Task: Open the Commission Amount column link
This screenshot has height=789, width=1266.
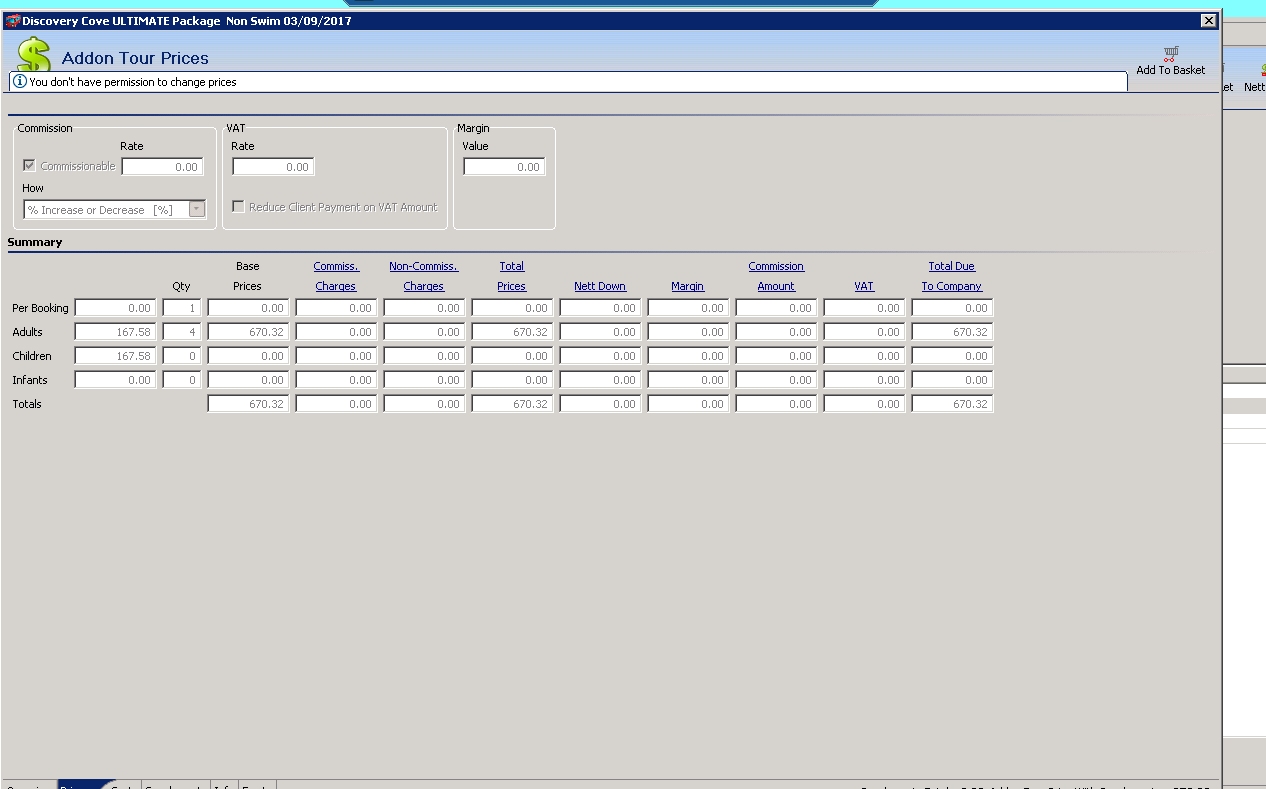Action: 775,276
